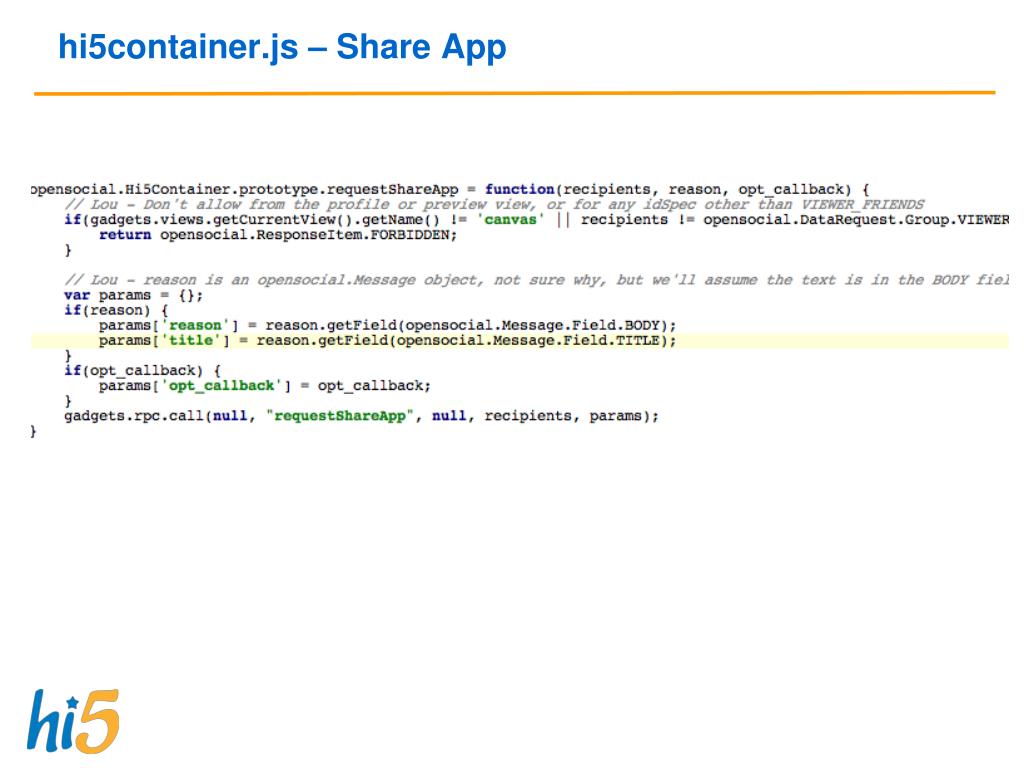This screenshot has width=1024, height=768.
Task: Select the requestShareApp function declaration line
Action: coord(450,189)
